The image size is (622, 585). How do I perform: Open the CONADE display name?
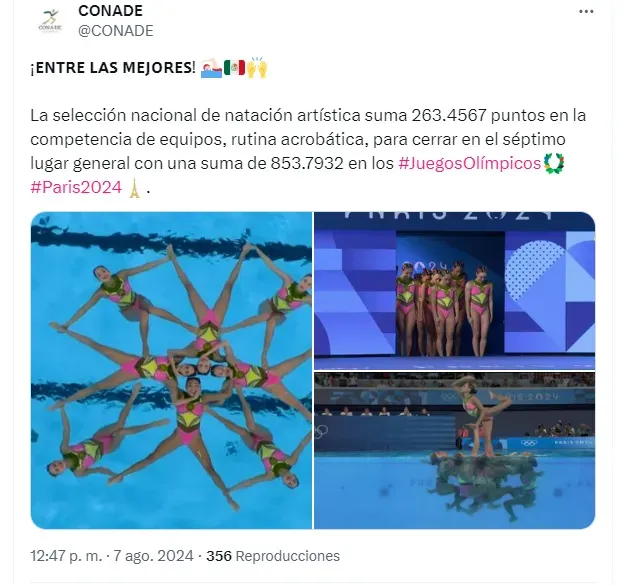[x=110, y=11]
